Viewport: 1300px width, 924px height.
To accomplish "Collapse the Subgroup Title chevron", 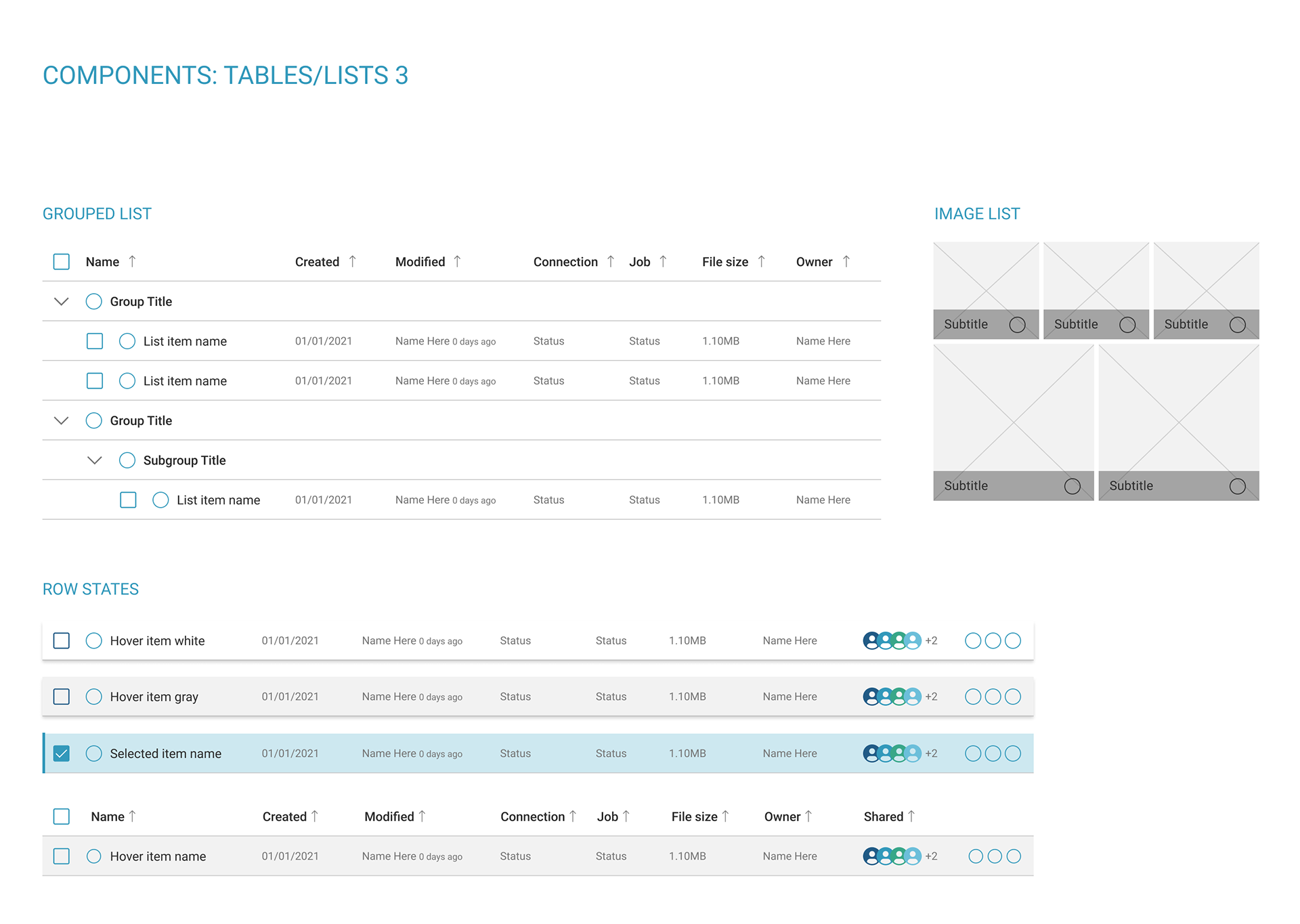I will pos(95,460).
